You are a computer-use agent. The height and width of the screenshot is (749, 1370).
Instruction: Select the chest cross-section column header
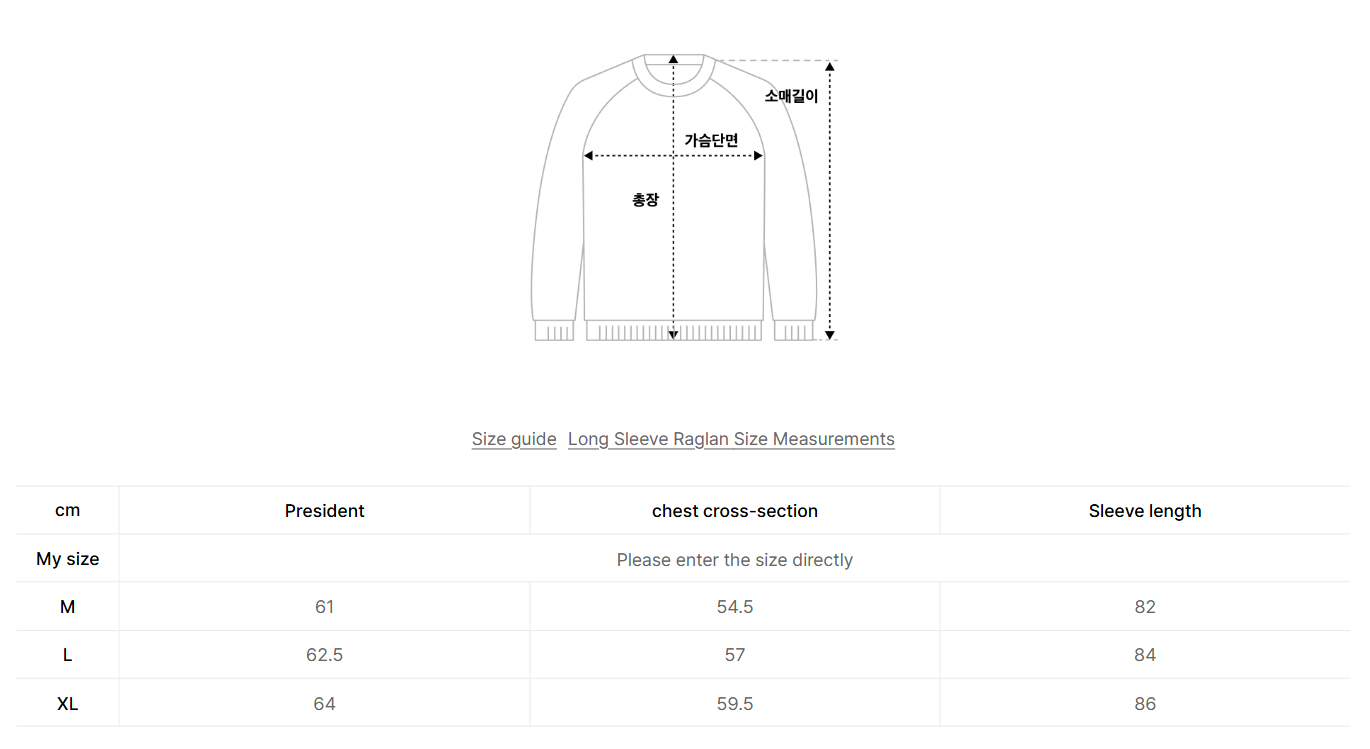point(734,511)
